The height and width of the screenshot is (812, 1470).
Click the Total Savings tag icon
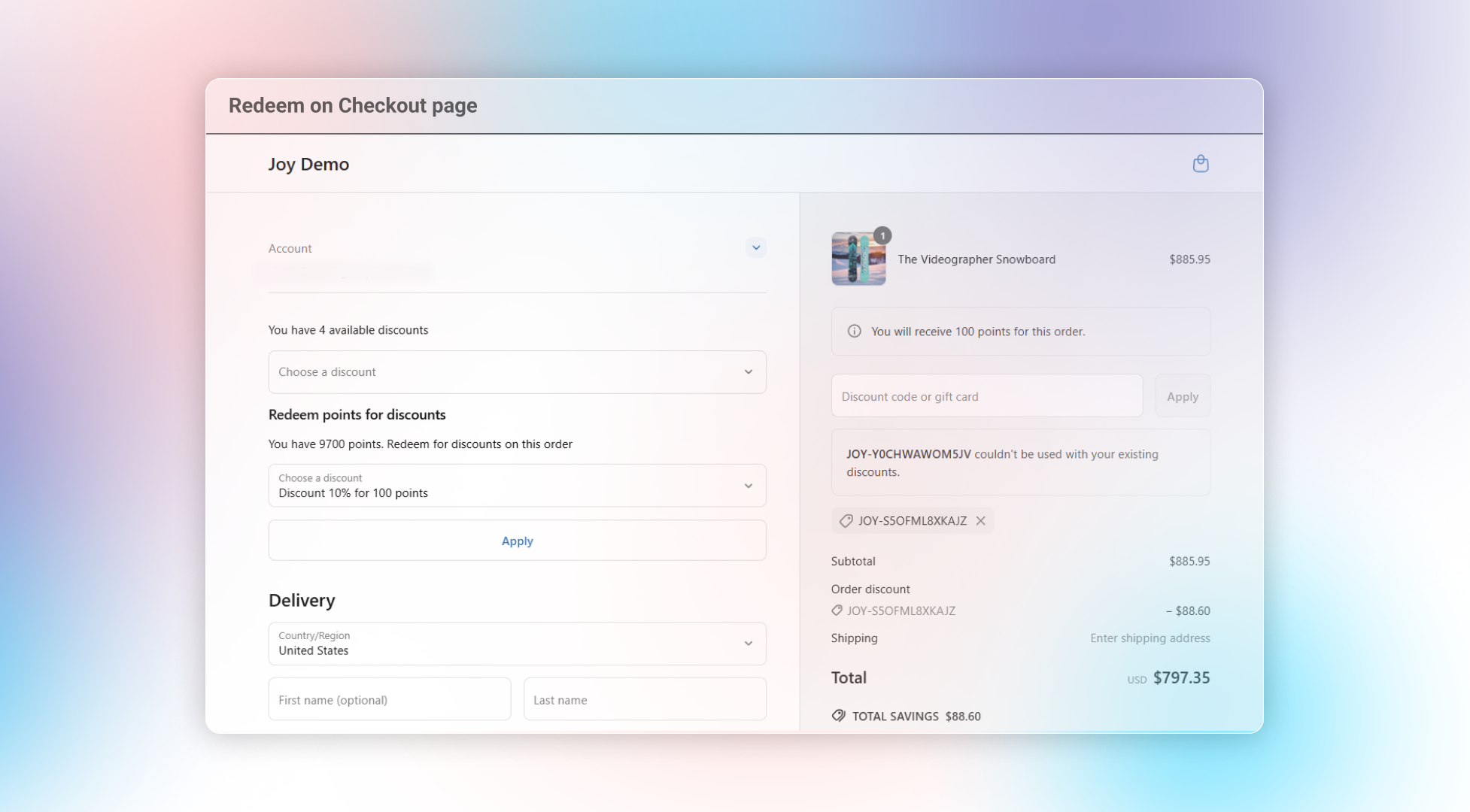838,716
